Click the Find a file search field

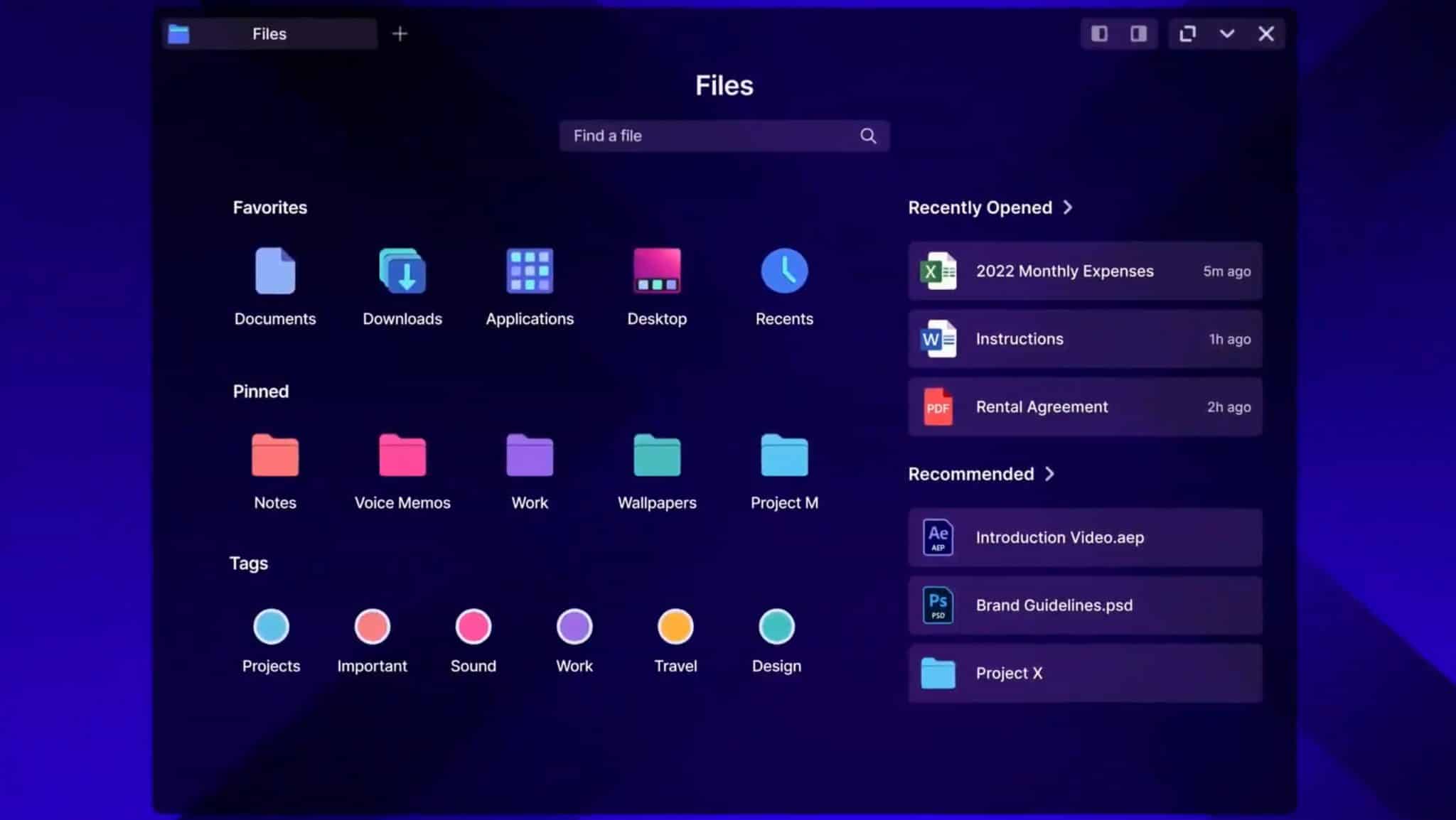(723, 136)
